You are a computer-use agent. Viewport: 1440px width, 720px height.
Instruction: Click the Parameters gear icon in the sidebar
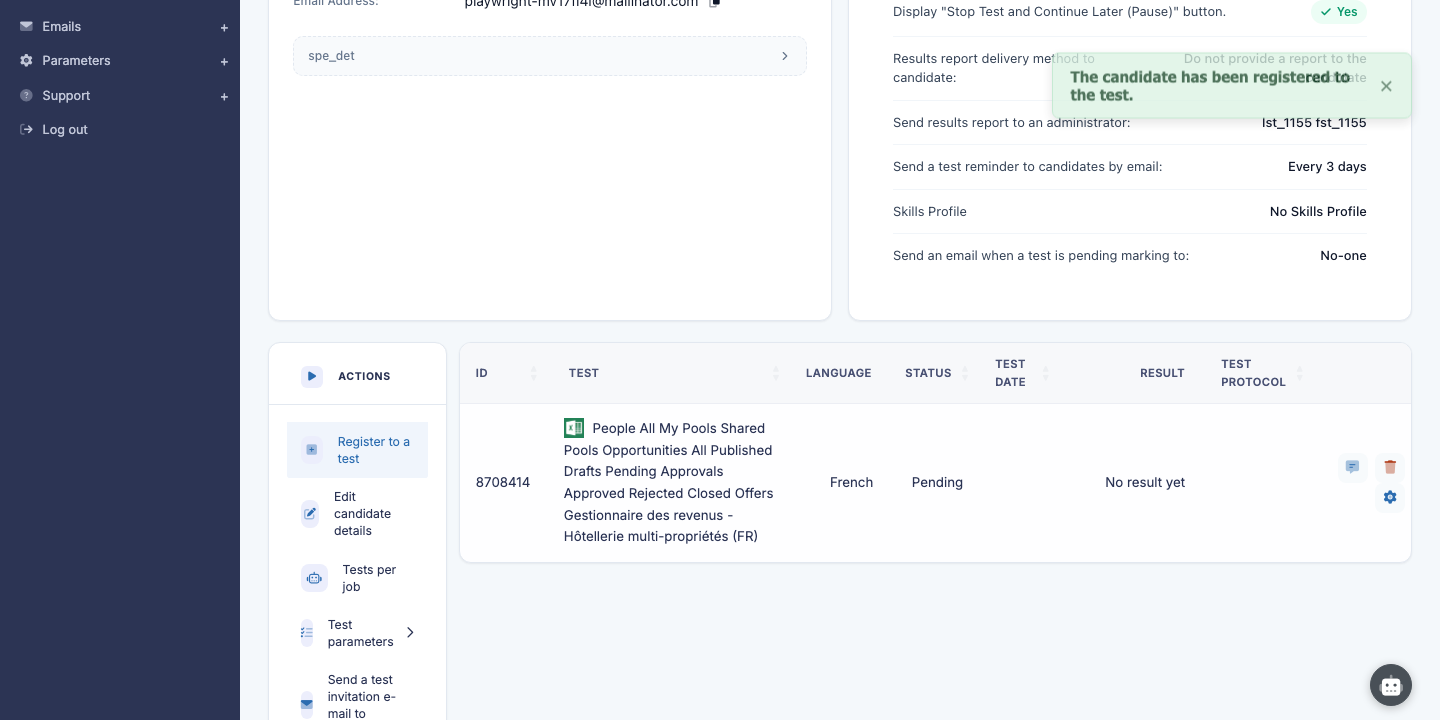(26, 61)
